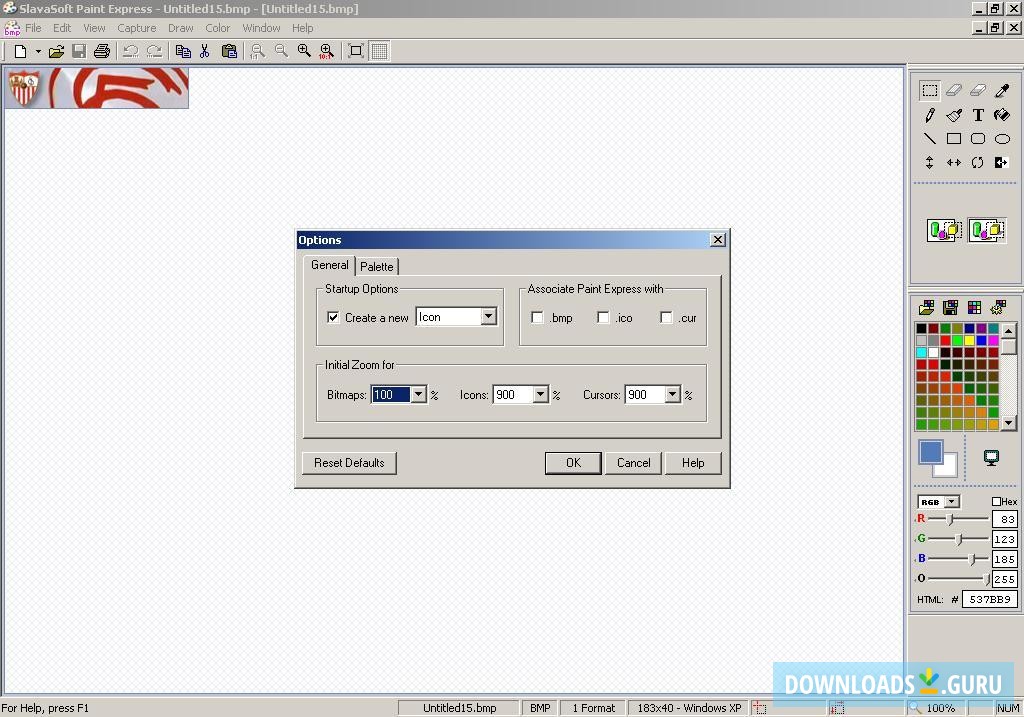Select the Fill bucket tool
Screen dimensions: 1024x717
(x=1002, y=115)
